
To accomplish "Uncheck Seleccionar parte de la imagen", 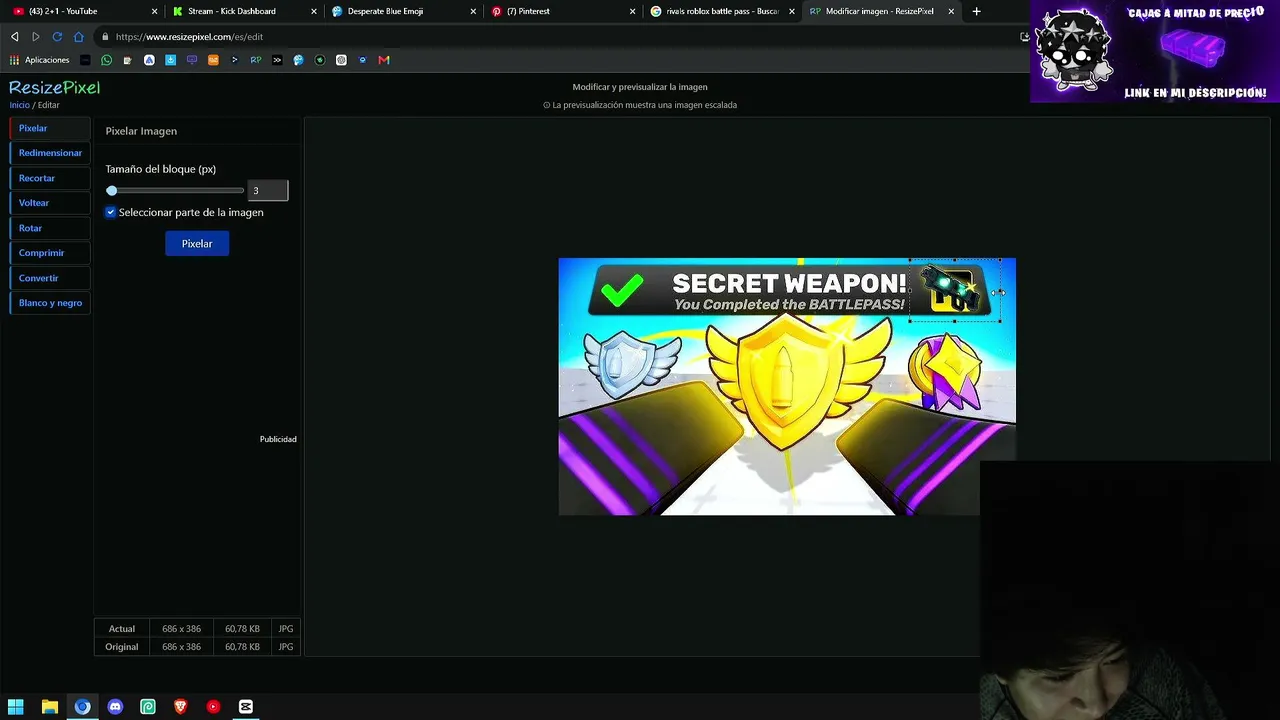I will coord(111,212).
